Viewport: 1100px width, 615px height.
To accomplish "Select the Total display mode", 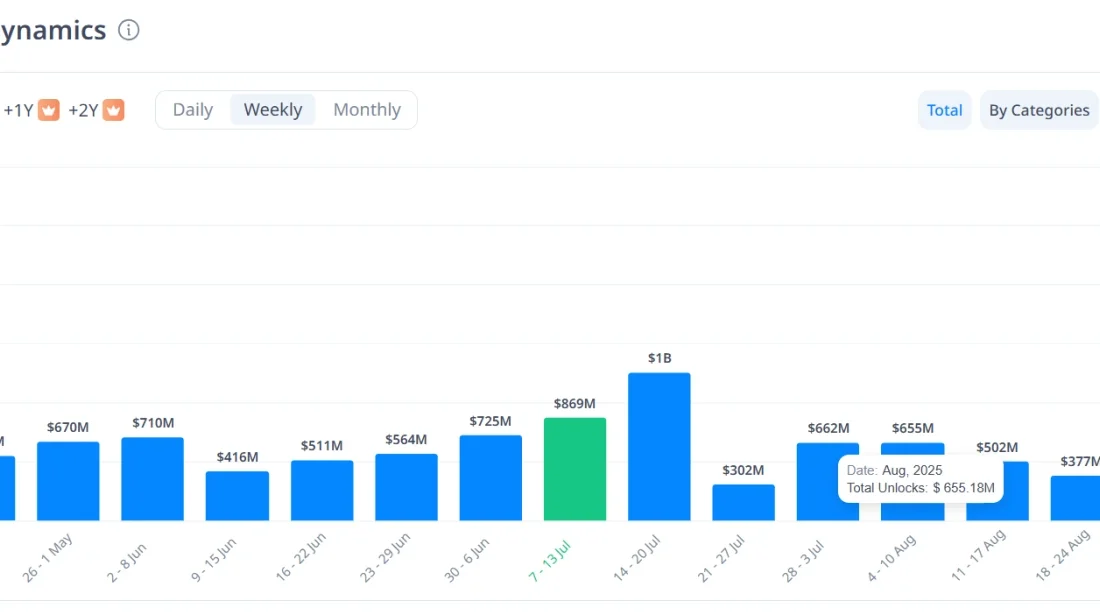I will [944, 110].
